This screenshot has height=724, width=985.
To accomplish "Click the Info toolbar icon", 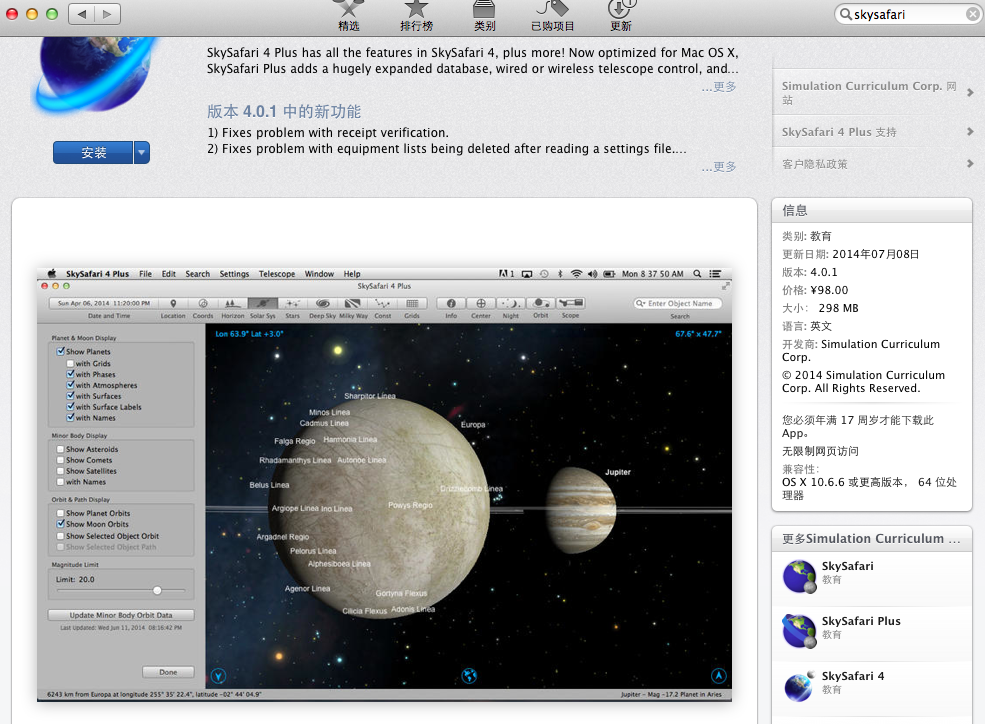I will [x=451, y=303].
